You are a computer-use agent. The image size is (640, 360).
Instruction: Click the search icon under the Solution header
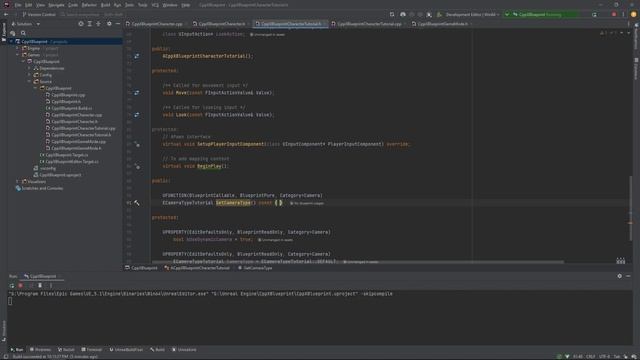[x=23, y=33]
